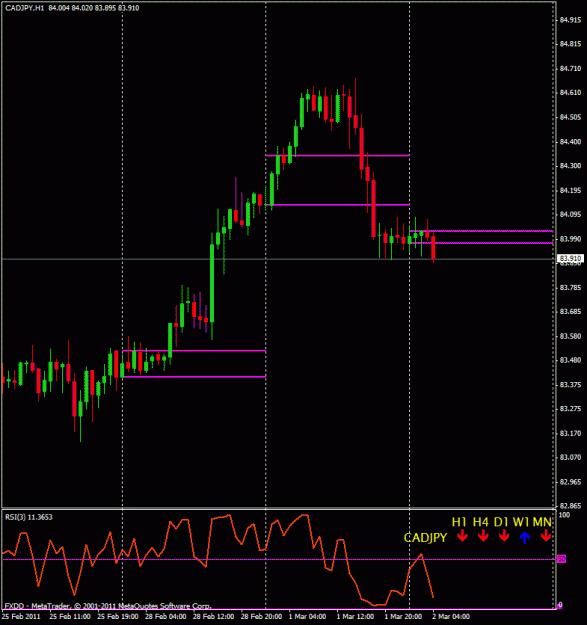The height and width of the screenshot is (625, 587).
Task: Click the 25 Feb 2011 time label
Action: [x=21, y=616]
